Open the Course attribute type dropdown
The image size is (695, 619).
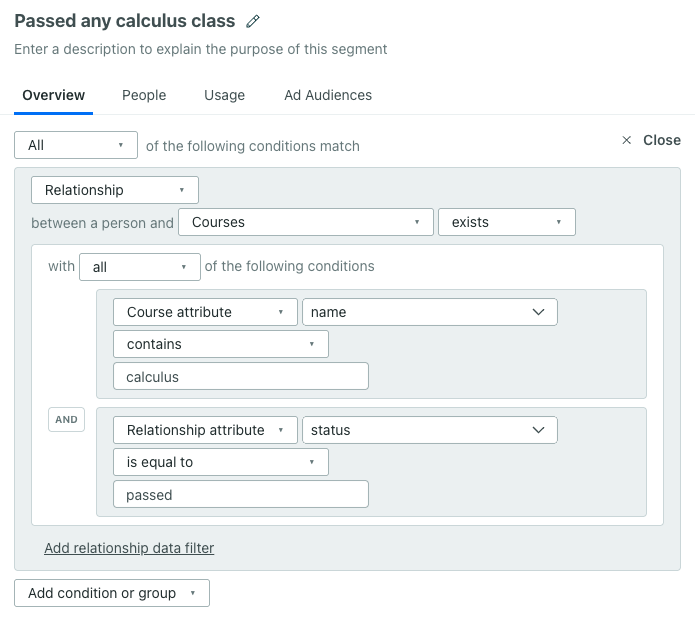pos(205,312)
